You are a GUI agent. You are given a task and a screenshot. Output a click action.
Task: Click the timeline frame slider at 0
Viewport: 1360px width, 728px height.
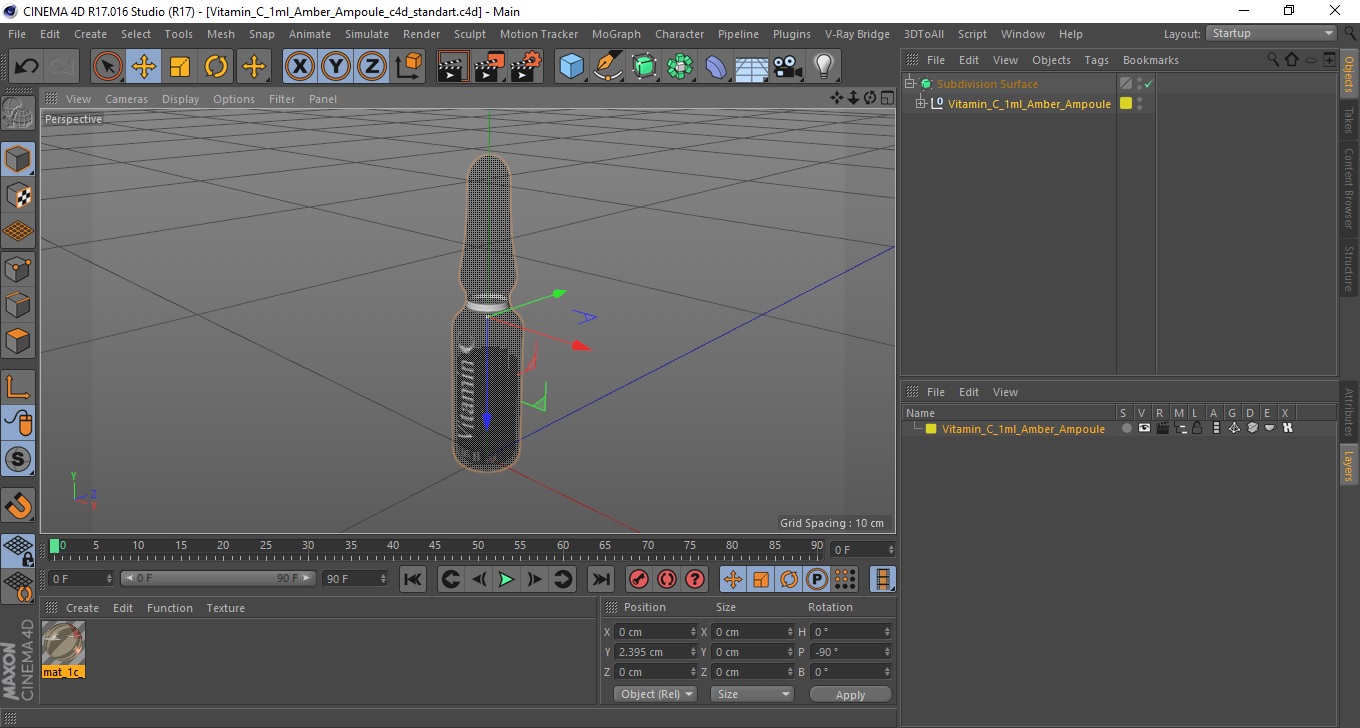pos(55,546)
